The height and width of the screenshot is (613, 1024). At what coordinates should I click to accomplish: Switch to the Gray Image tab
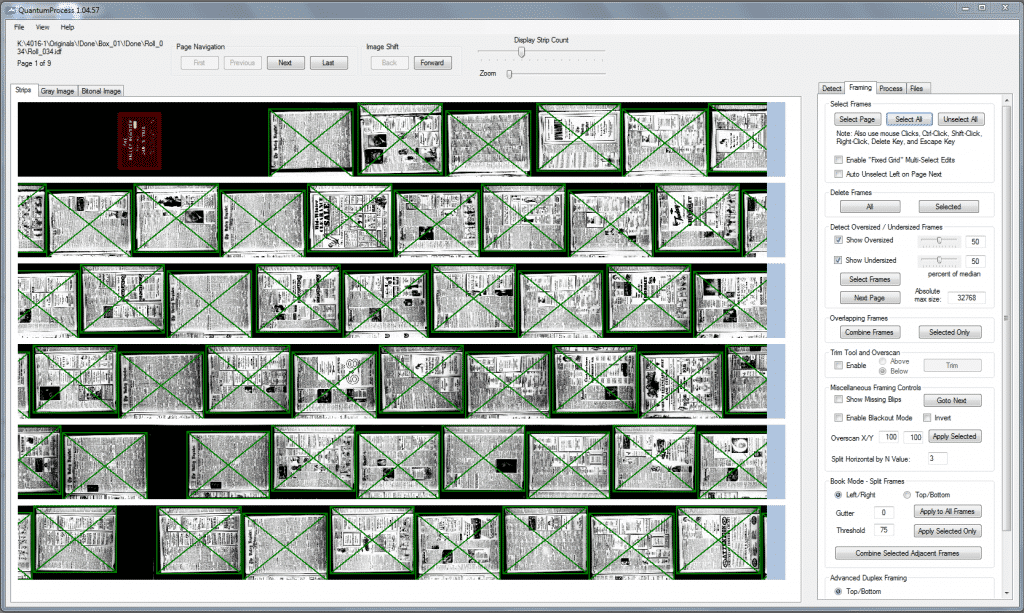point(57,91)
